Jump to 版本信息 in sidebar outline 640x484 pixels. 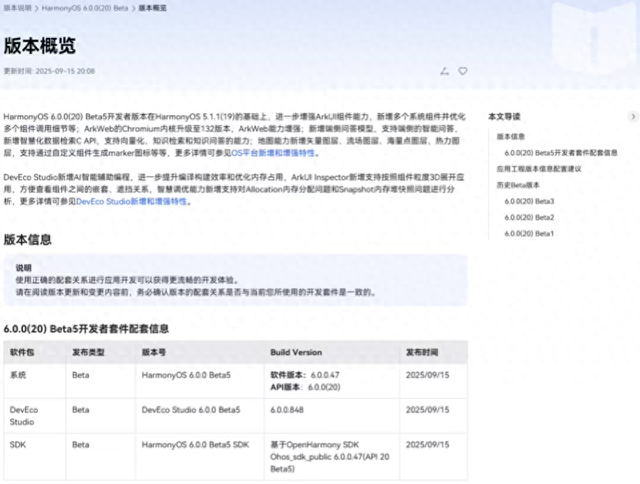click(511, 136)
